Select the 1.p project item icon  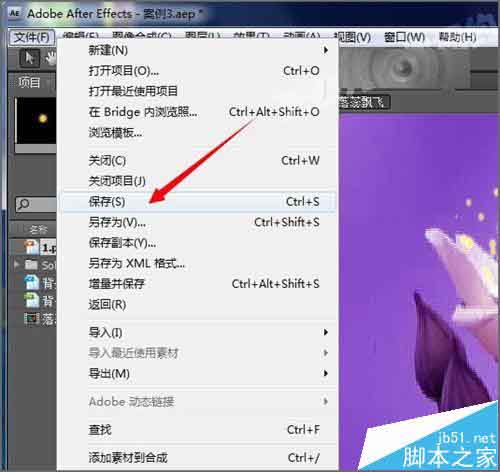[x=31, y=247]
